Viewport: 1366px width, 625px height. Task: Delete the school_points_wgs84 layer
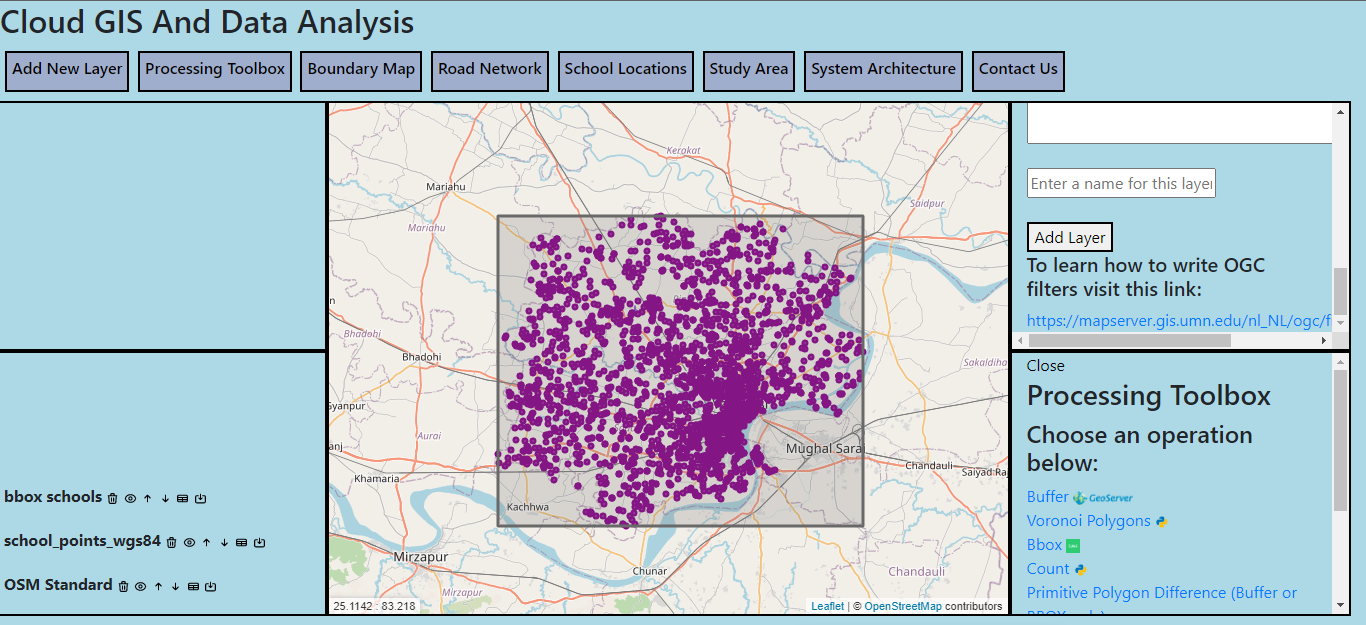172,542
